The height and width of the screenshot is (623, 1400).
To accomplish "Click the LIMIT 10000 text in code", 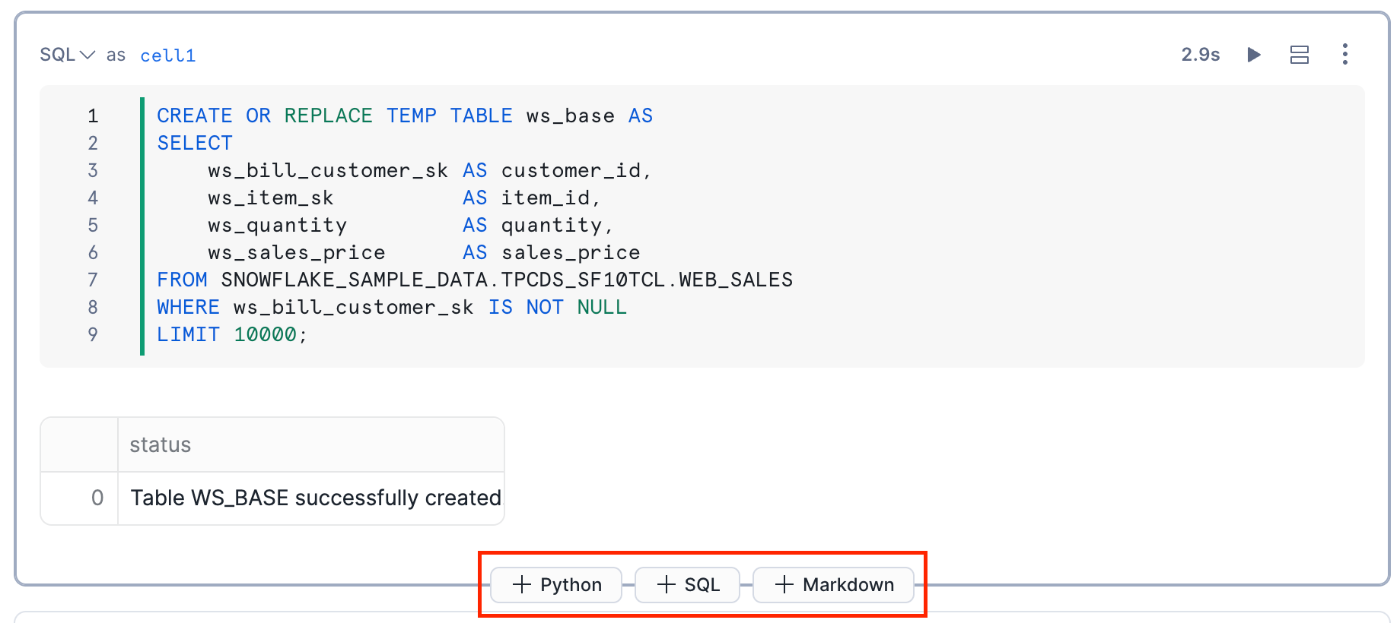I will [232, 334].
